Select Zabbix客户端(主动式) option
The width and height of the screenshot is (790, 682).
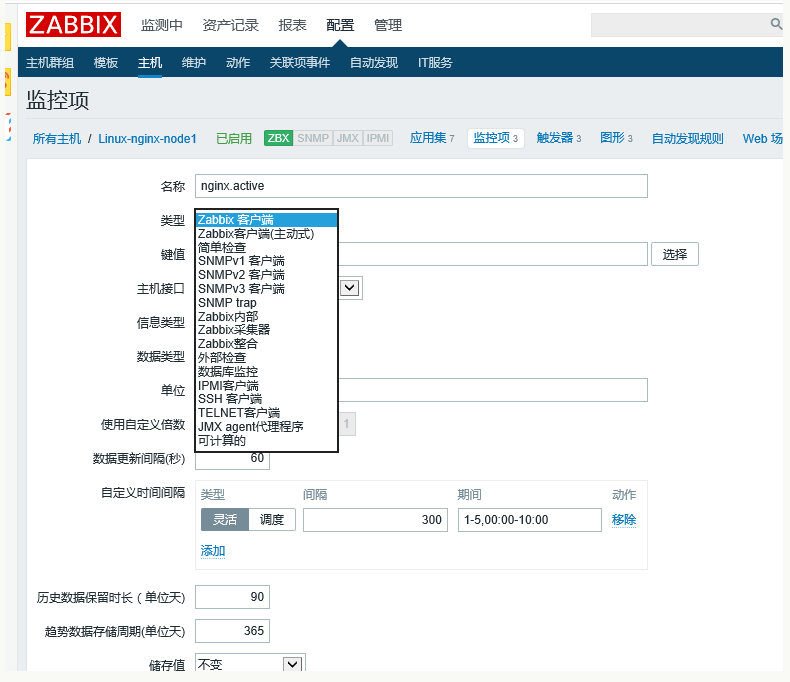coord(266,234)
